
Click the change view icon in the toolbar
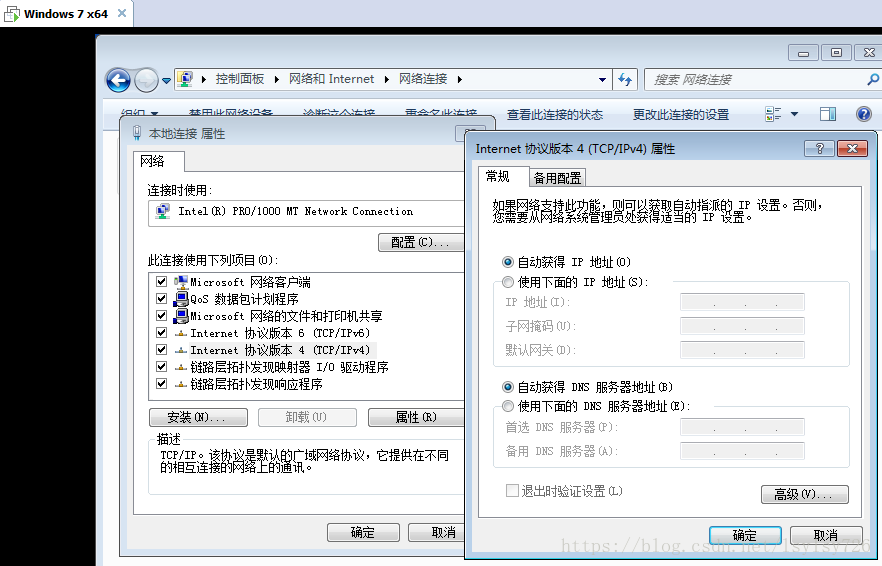click(x=773, y=114)
